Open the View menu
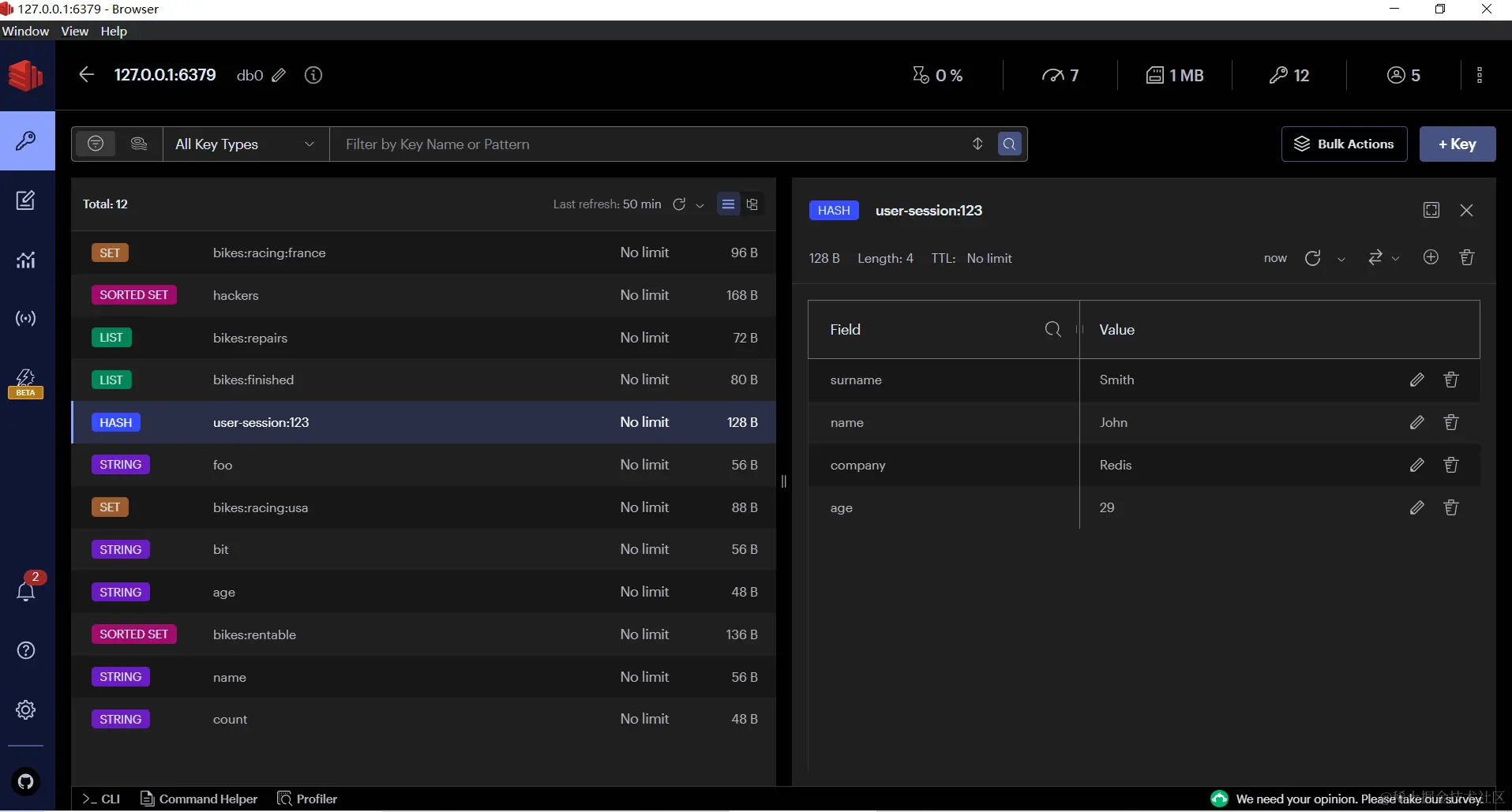The image size is (1512, 812). (x=74, y=31)
